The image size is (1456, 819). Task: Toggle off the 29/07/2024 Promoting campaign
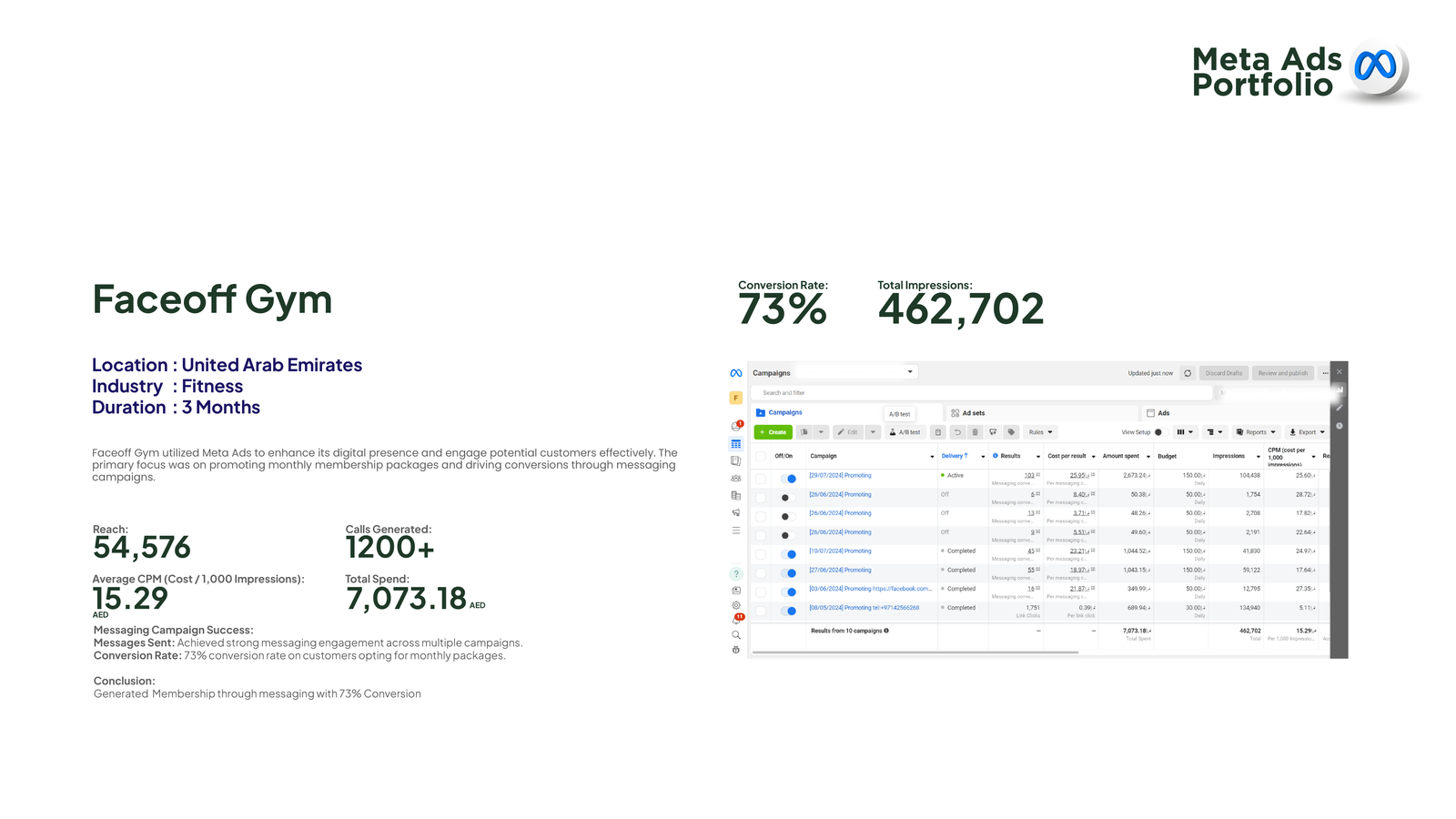(788, 479)
